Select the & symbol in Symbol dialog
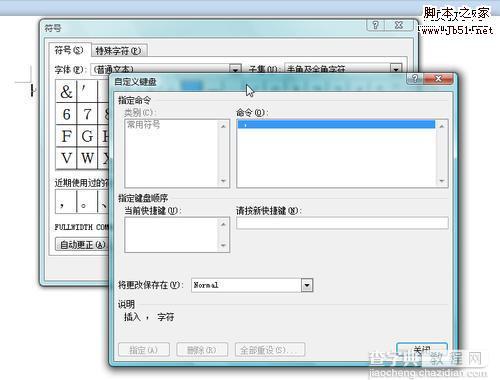This screenshot has width=500, height=380. tap(66, 91)
